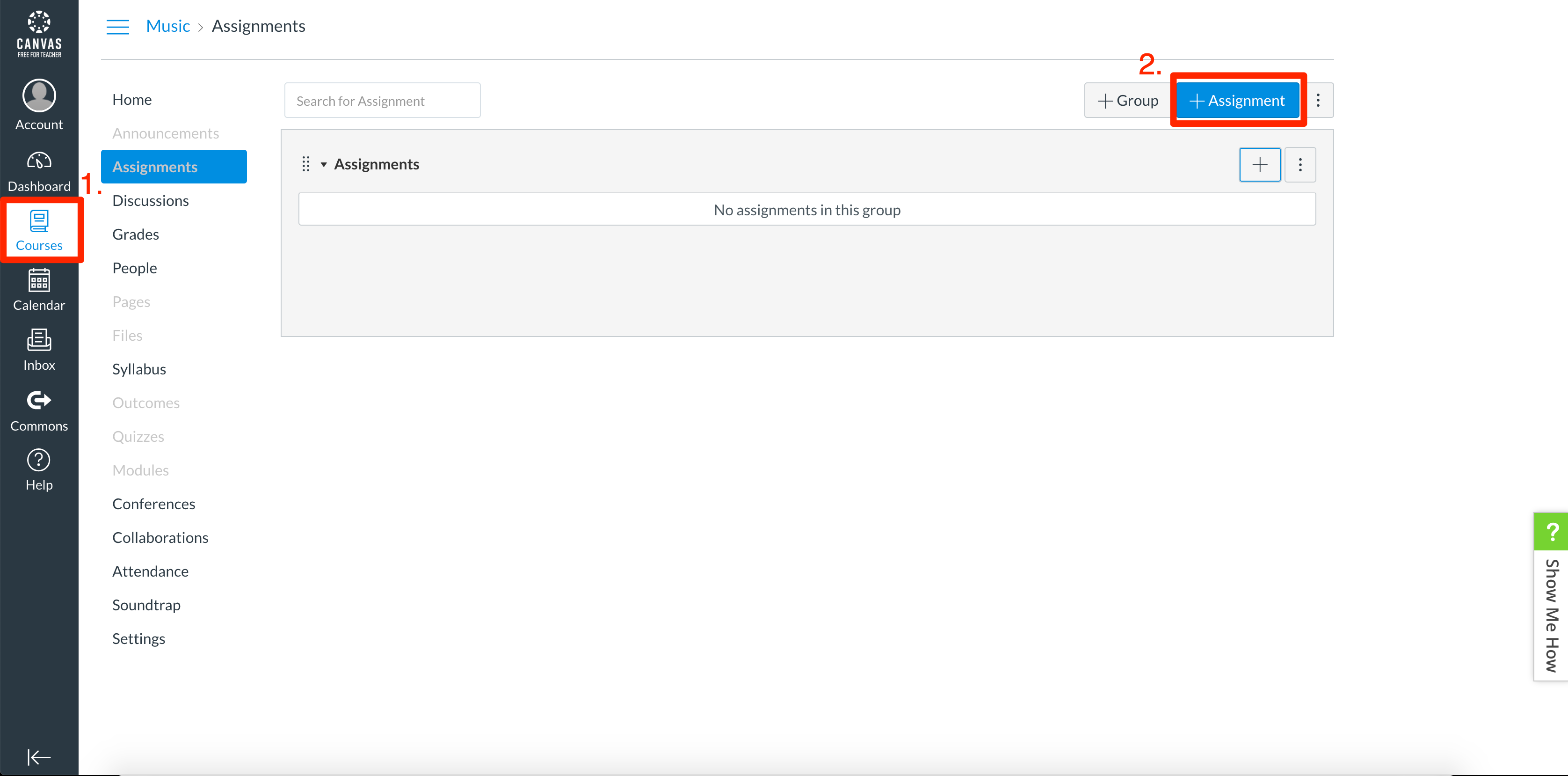Select the Discussions menu item
This screenshot has width=1568, height=776.
click(x=150, y=200)
